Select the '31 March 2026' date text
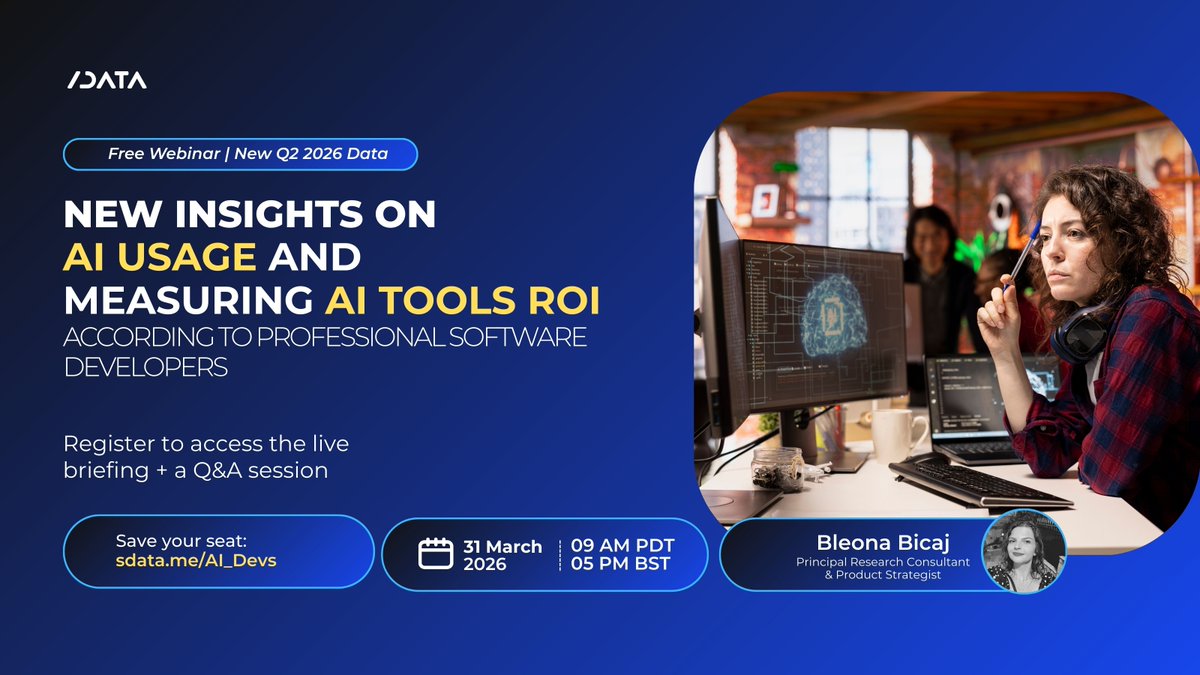The width and height of the screenshot is (1200, 675). (503, 555)
